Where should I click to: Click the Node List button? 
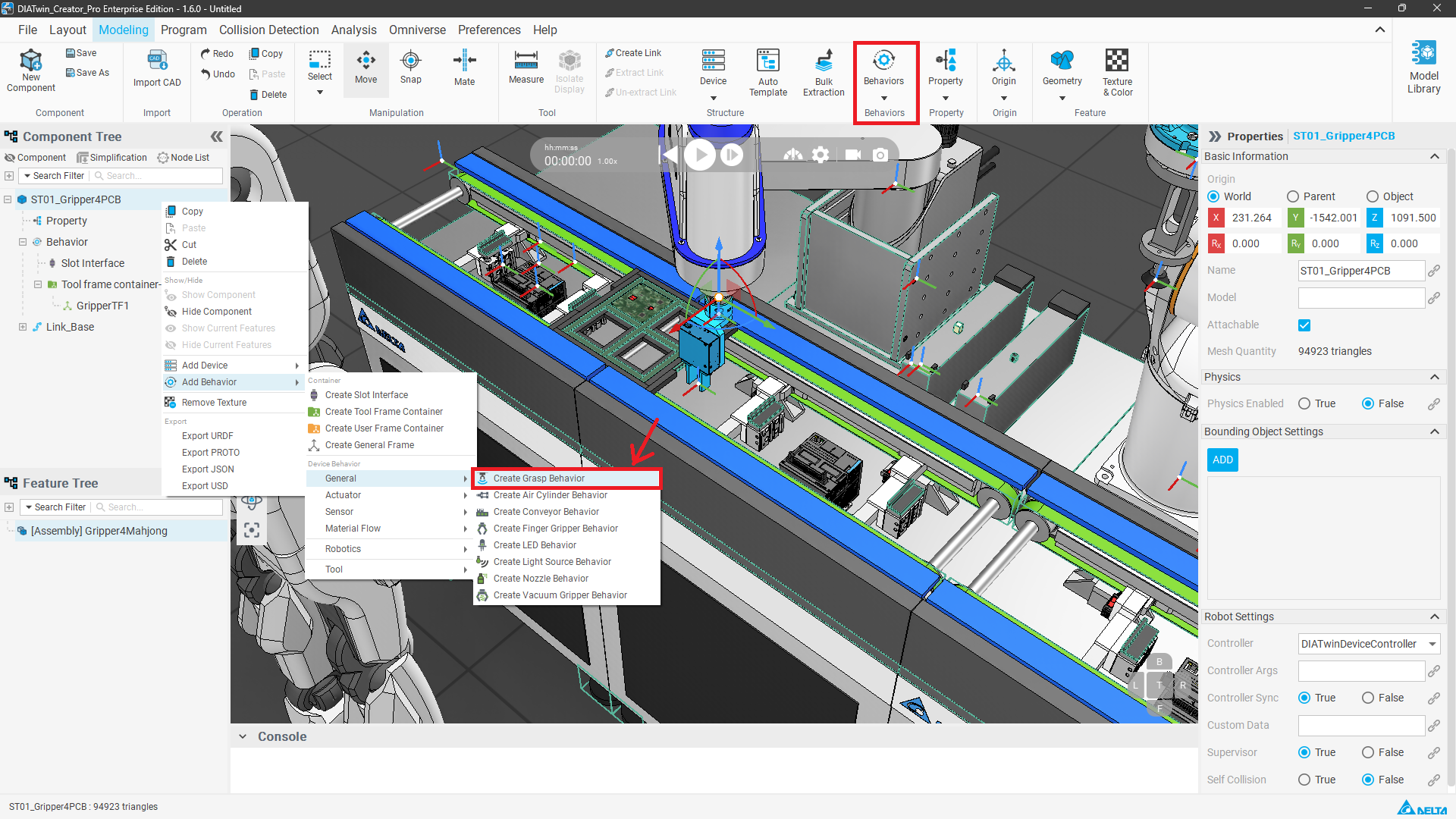[x=184, y=158]
